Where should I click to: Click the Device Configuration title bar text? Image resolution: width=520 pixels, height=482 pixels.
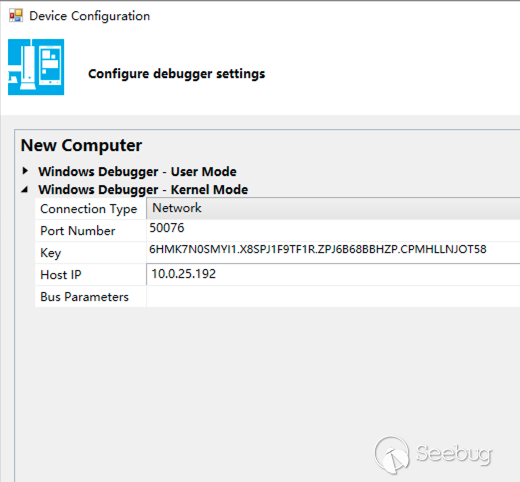tap(89, 16)
